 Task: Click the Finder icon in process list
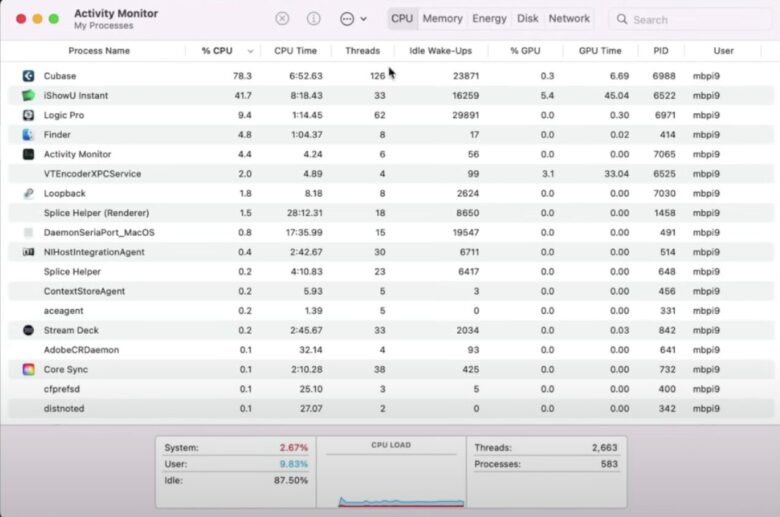click(x=28, y=134)
